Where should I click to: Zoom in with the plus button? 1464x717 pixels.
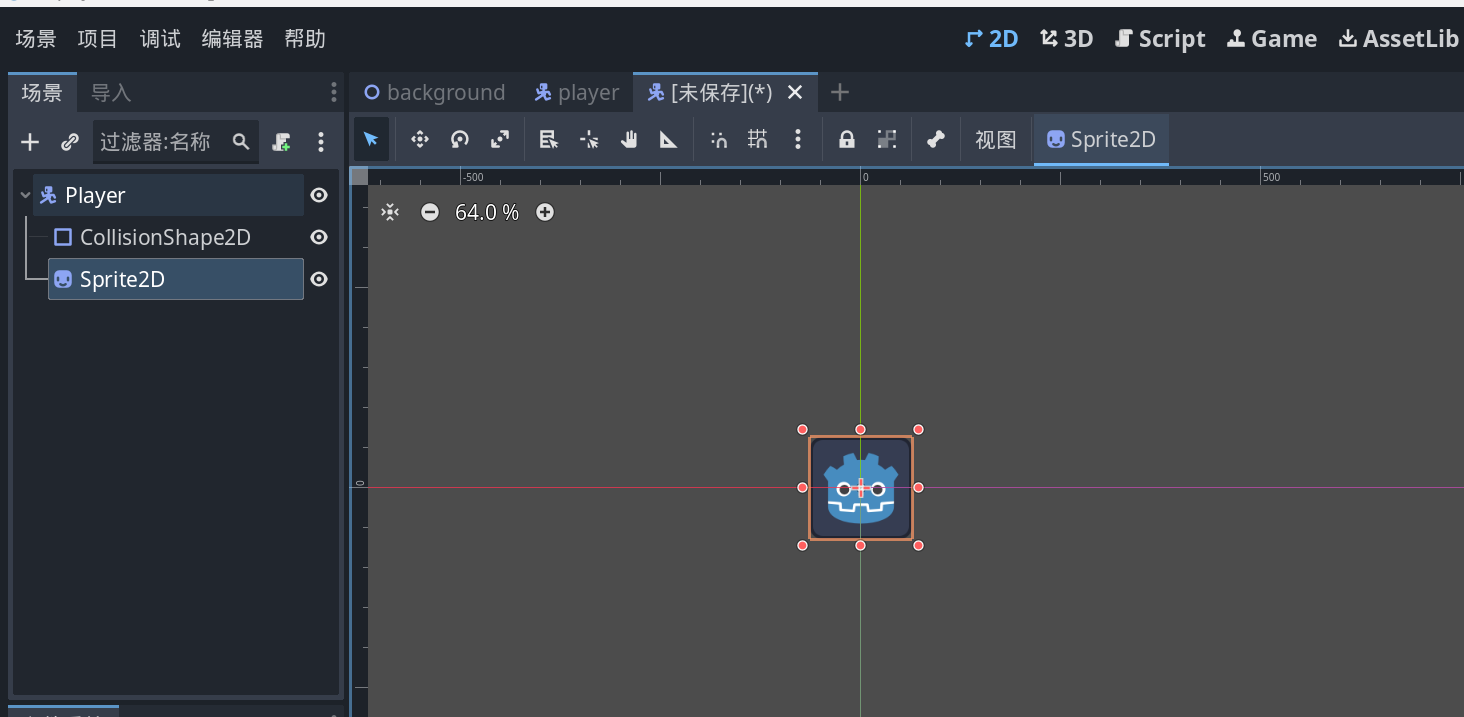[x=545, y=212]
